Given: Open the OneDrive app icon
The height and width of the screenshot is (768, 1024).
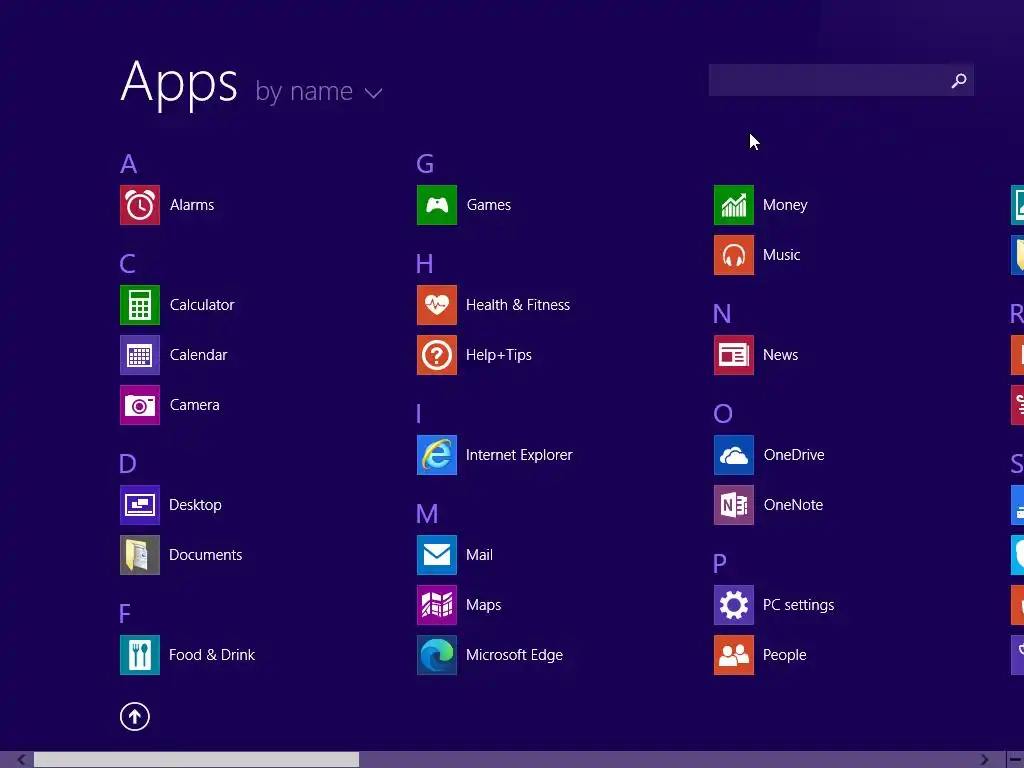Looking at the screenshot, I should [734, 455].
